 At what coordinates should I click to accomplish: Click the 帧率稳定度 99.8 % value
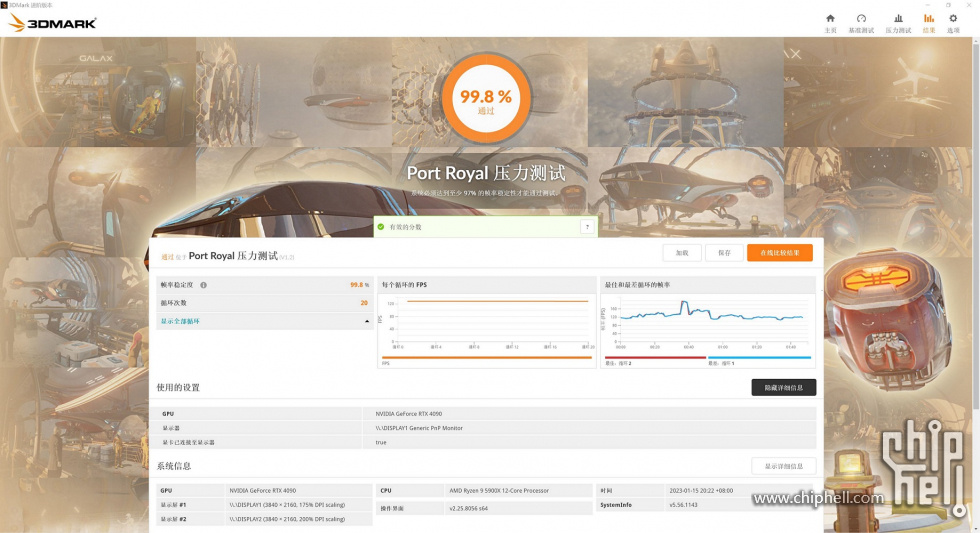point(359,285)
